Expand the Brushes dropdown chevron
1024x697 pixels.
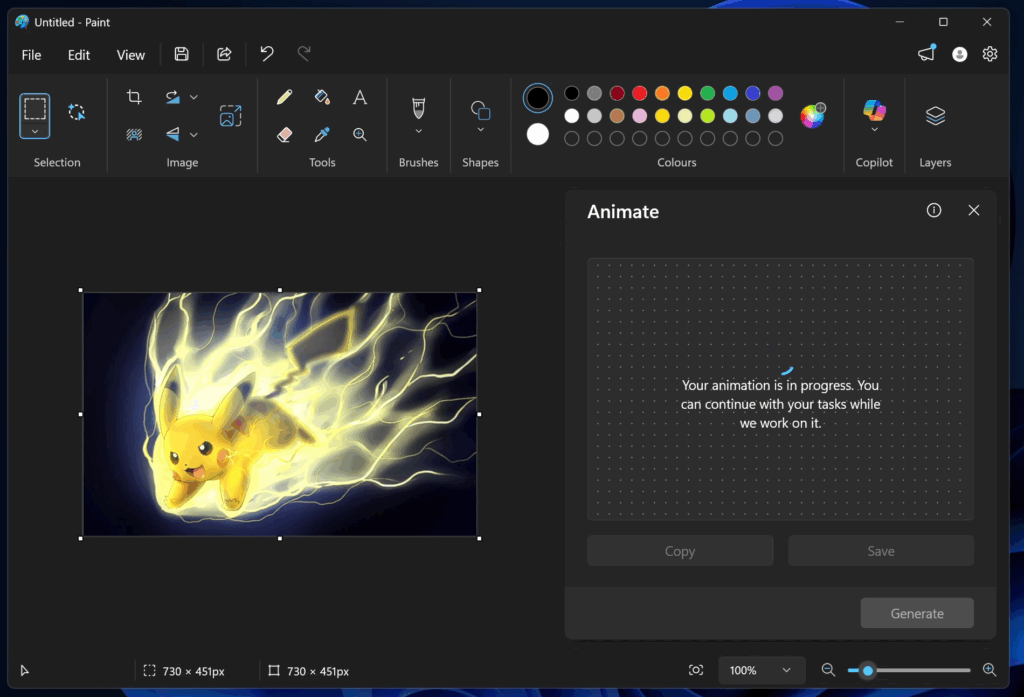(419, 131)
